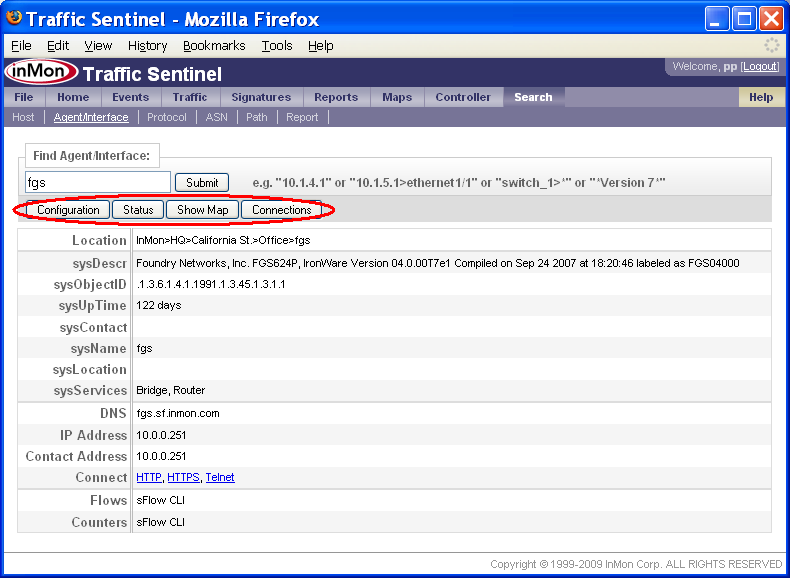Click the Welcome, pp user text
This screenshot has height=578, width=790.
click(x=705, y=67)
